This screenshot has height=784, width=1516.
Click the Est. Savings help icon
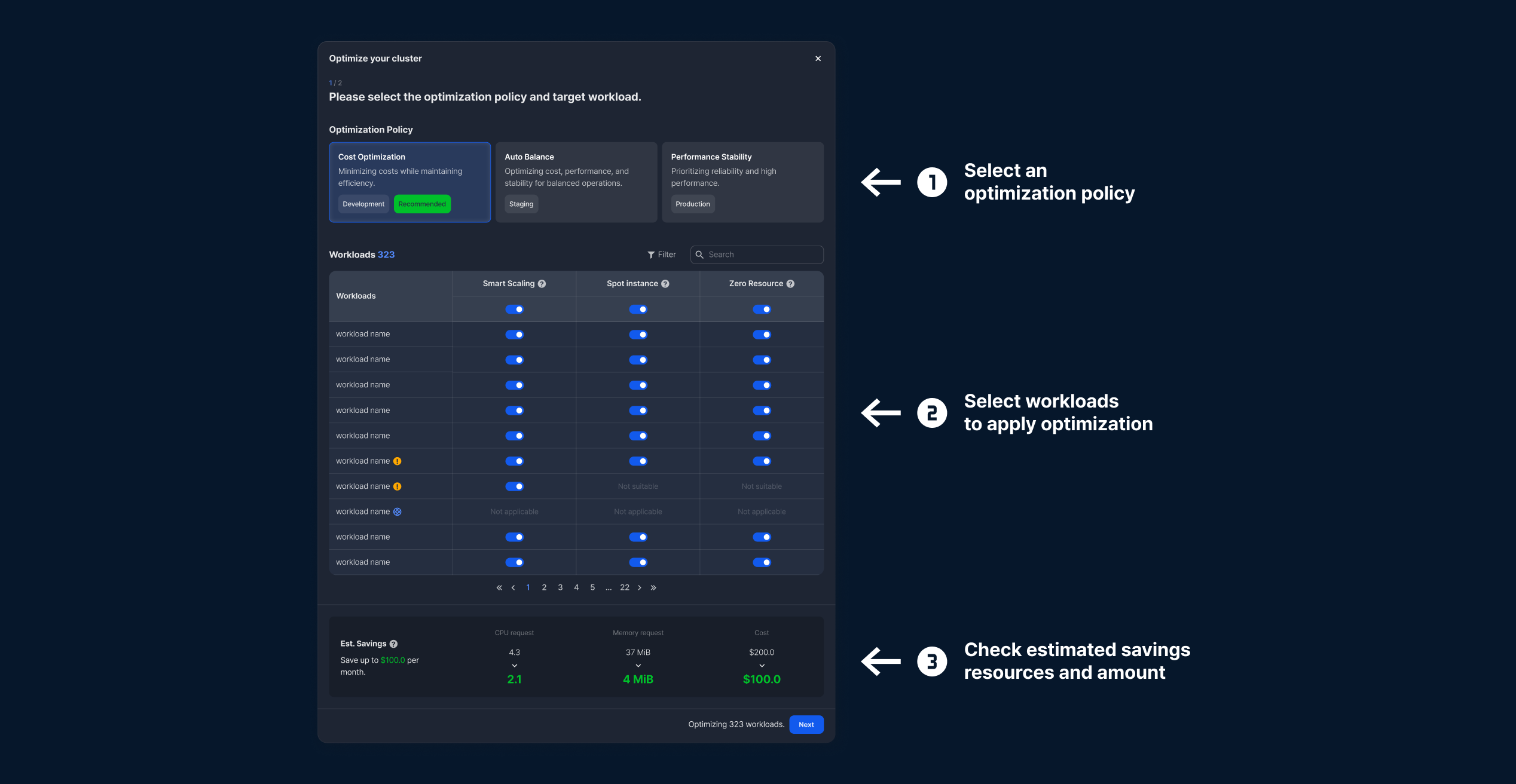[393, 644]
